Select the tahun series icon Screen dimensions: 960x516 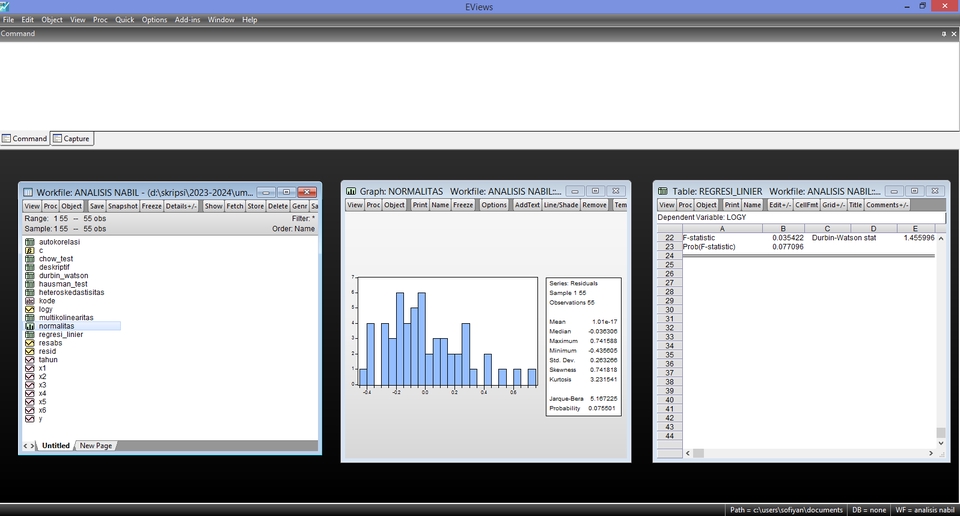click(x=29, y=360)
